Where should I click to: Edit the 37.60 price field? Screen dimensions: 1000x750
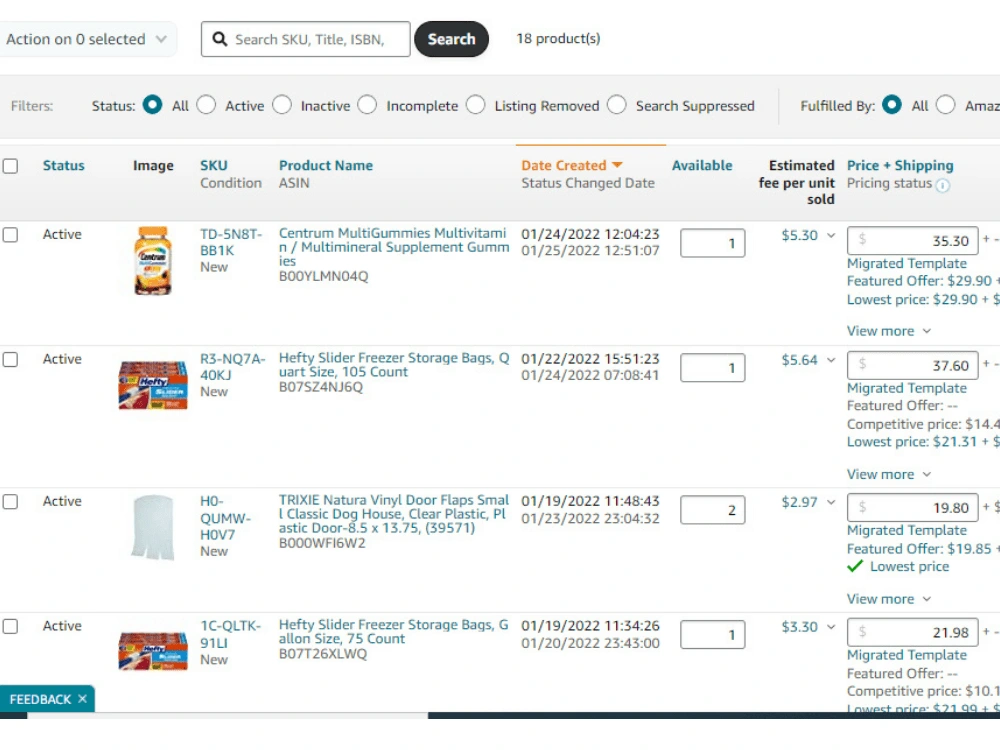coord(912,365)
